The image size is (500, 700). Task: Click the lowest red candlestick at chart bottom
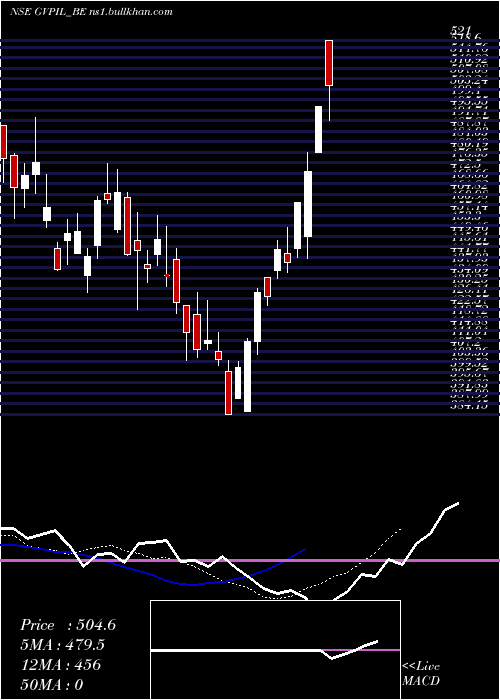coord(229,393)
